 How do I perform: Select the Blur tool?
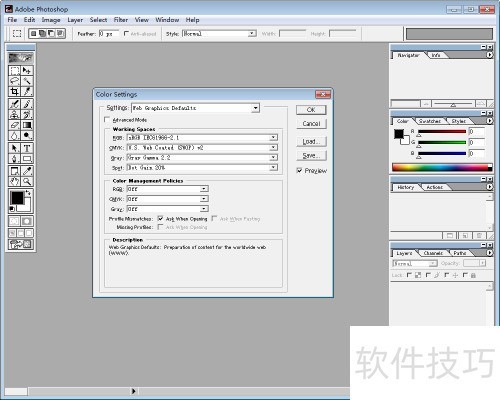[x=14, y=135]
